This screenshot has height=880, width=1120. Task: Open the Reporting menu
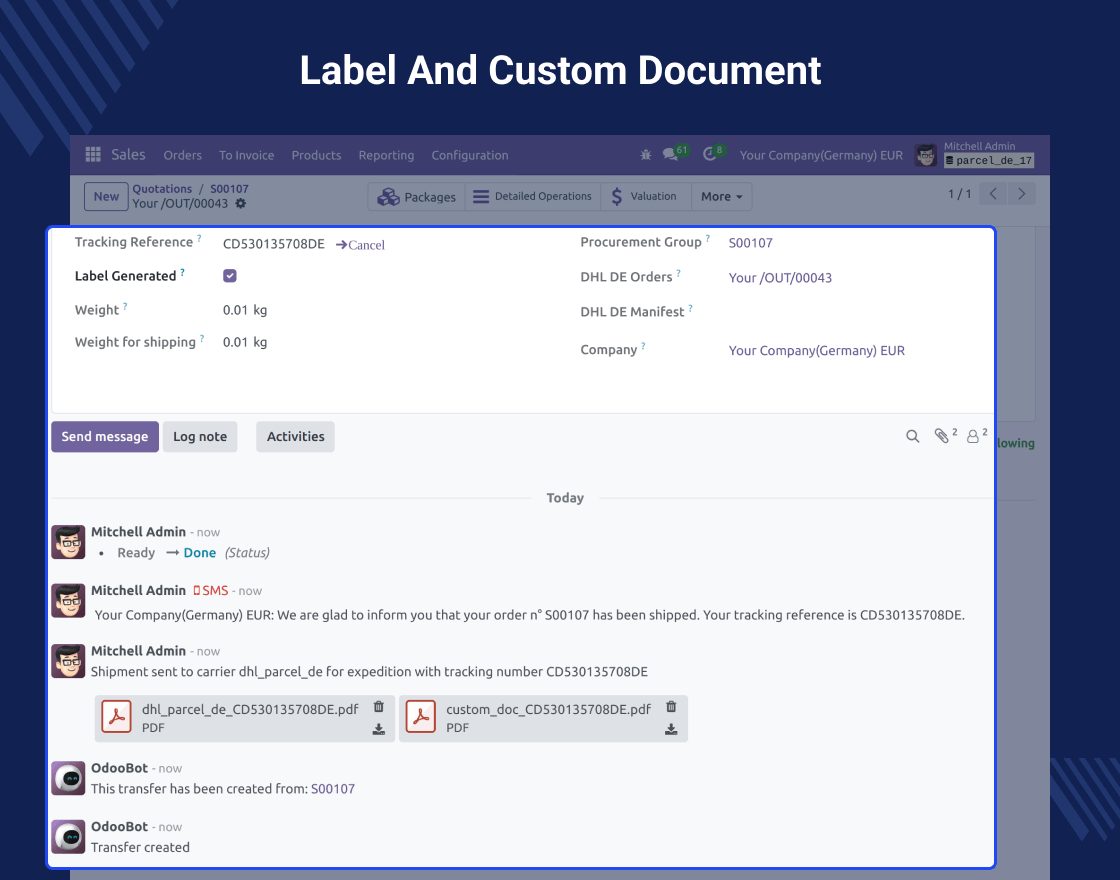click(386, 155)
